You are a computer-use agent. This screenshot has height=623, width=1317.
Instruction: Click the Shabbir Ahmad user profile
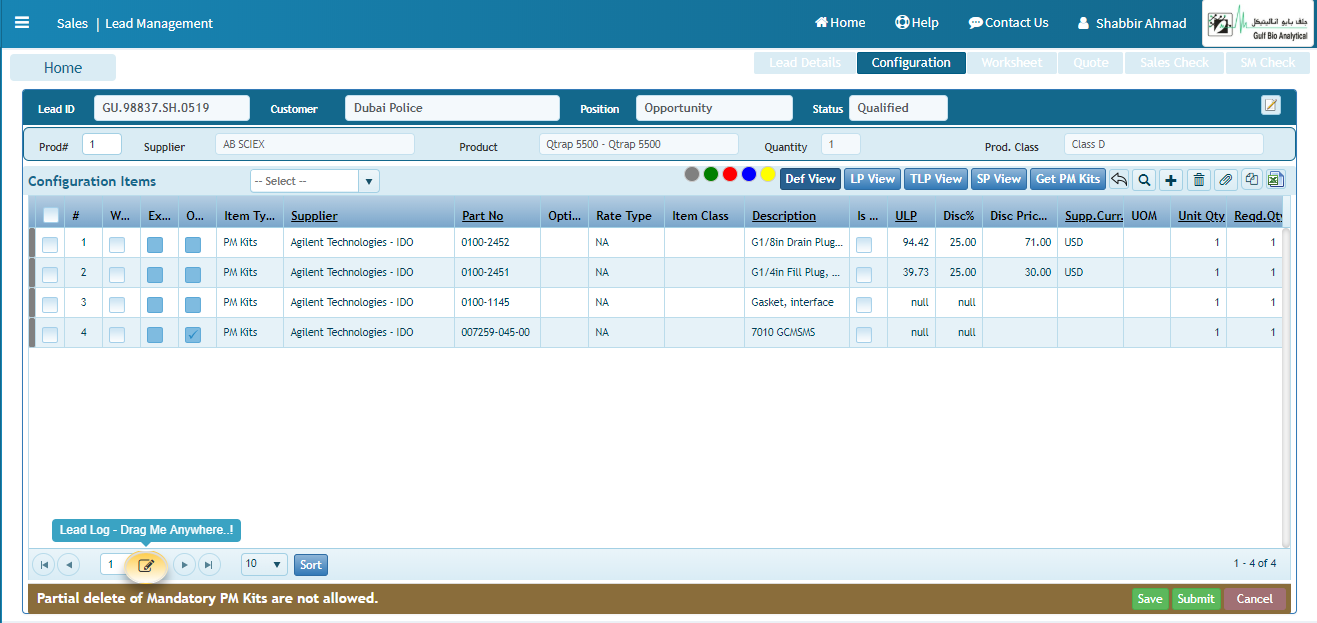[1132, 23]
